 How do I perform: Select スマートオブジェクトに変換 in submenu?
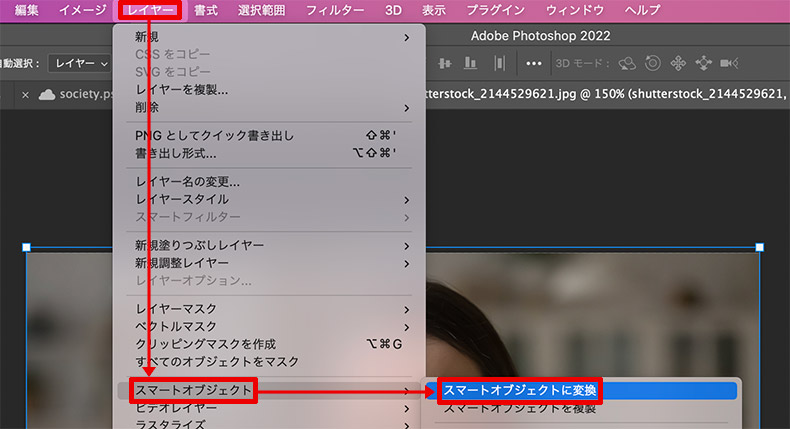(581, 390)
